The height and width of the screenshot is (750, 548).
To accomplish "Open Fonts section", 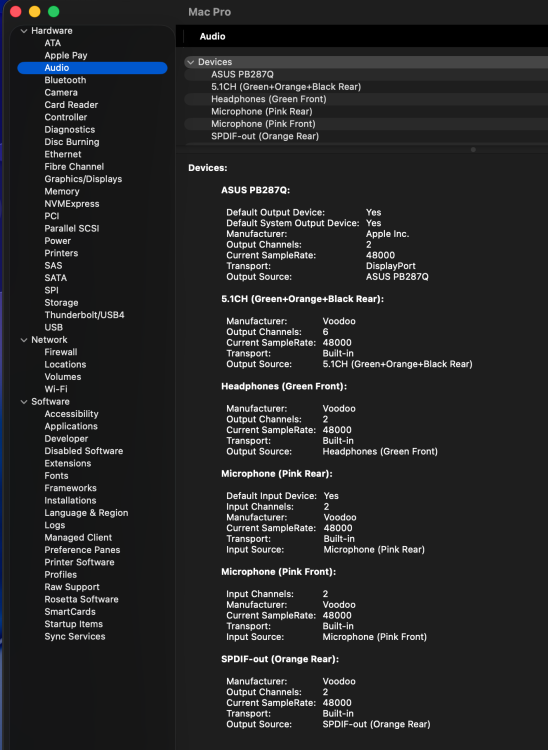I will (x=56, y=476).
